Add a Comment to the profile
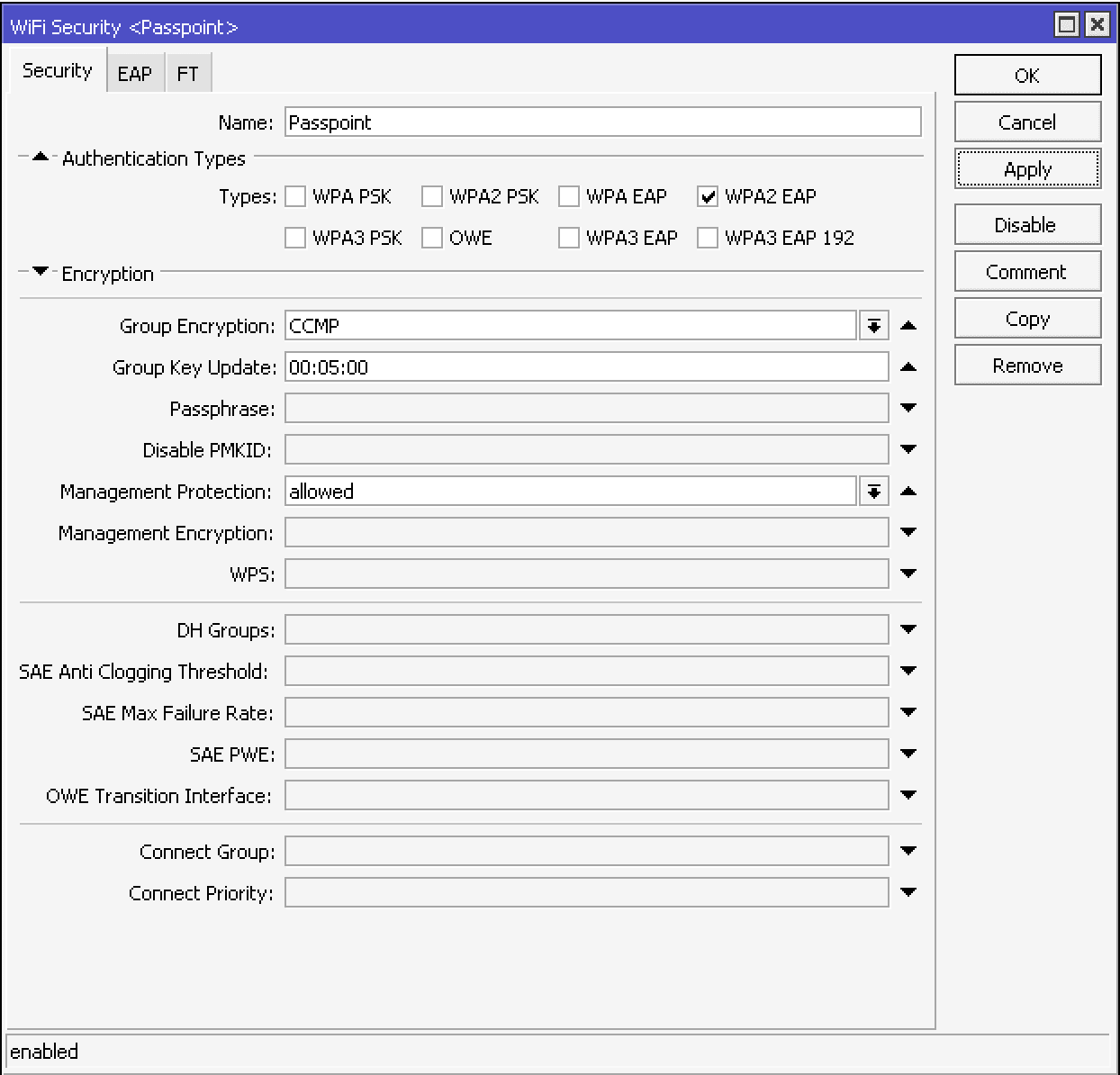The image size is (1120, 1075). [x=1027, y=271]
